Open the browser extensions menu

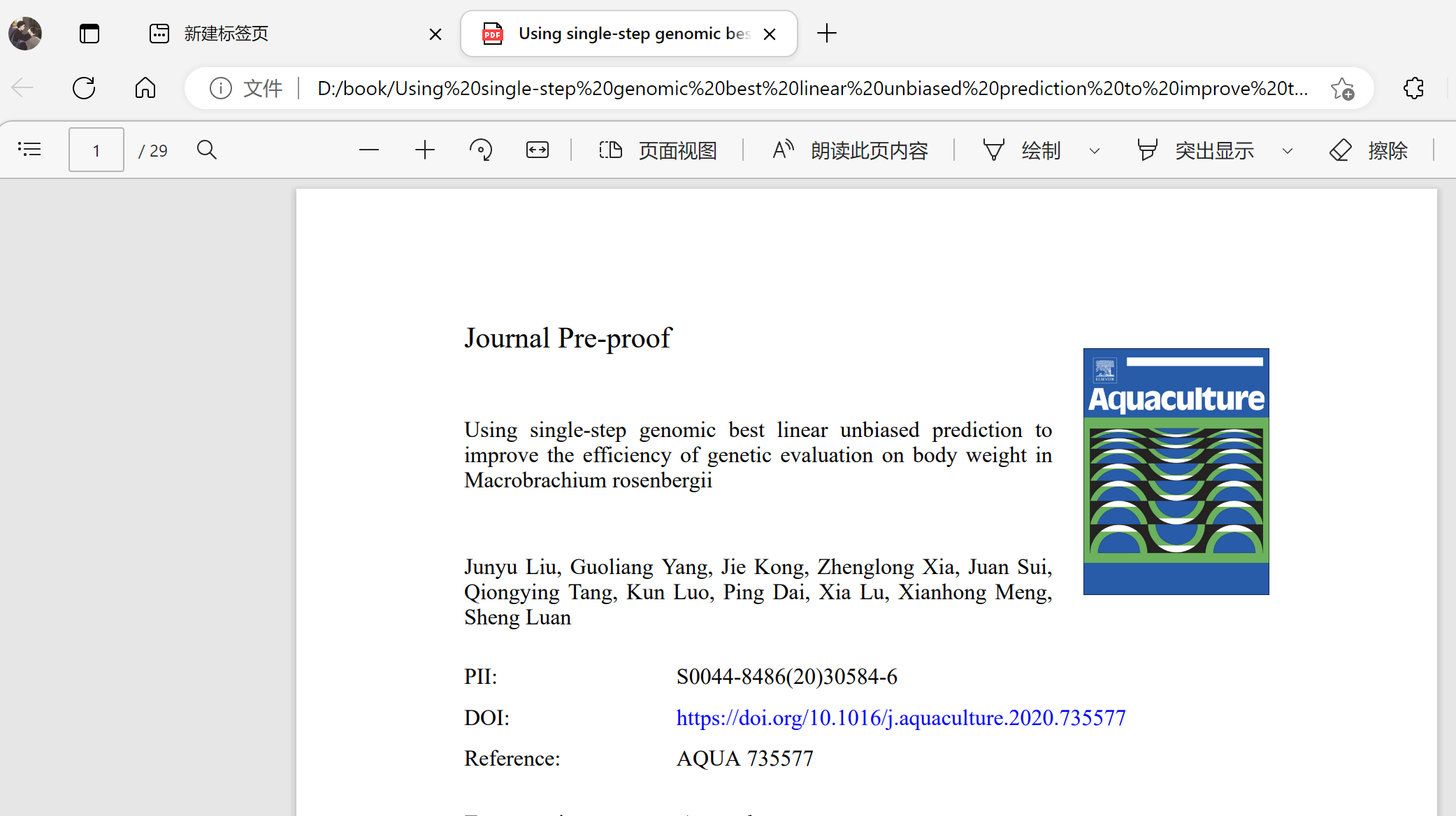point(1414,88)
